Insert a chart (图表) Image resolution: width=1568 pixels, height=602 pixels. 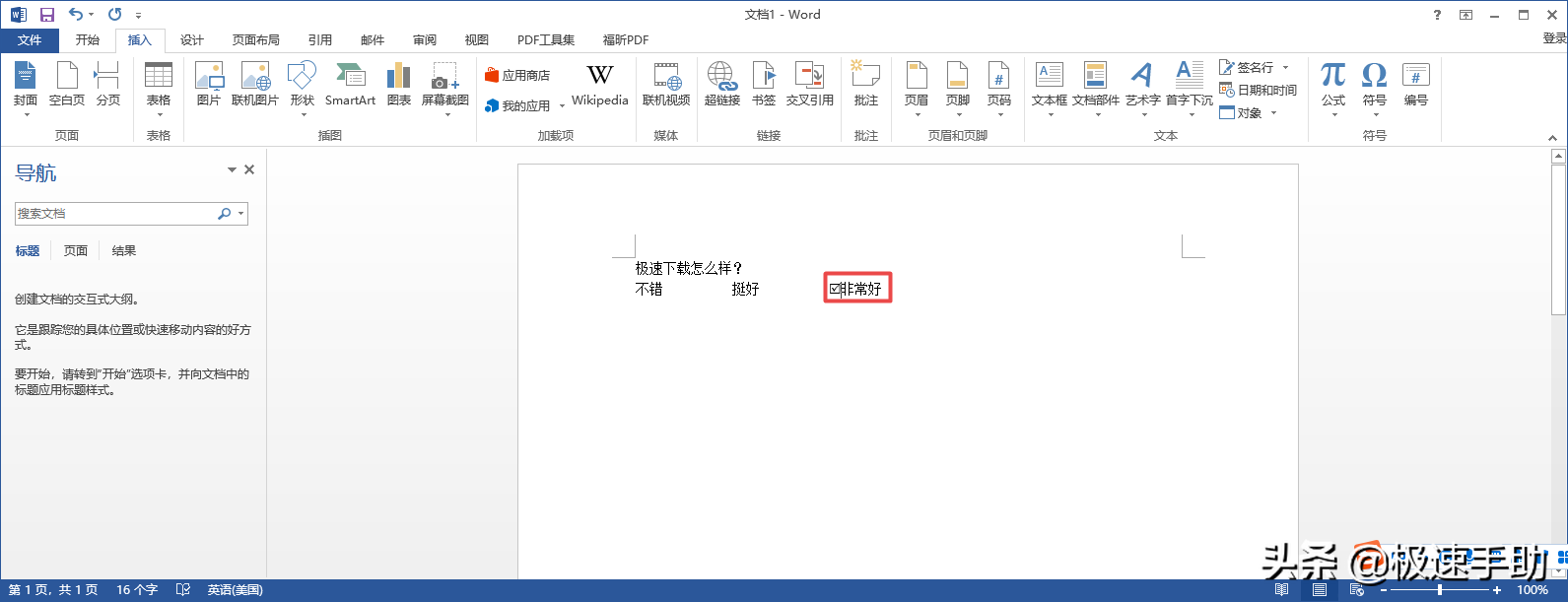pyautogui.click(x=399, y=84)
